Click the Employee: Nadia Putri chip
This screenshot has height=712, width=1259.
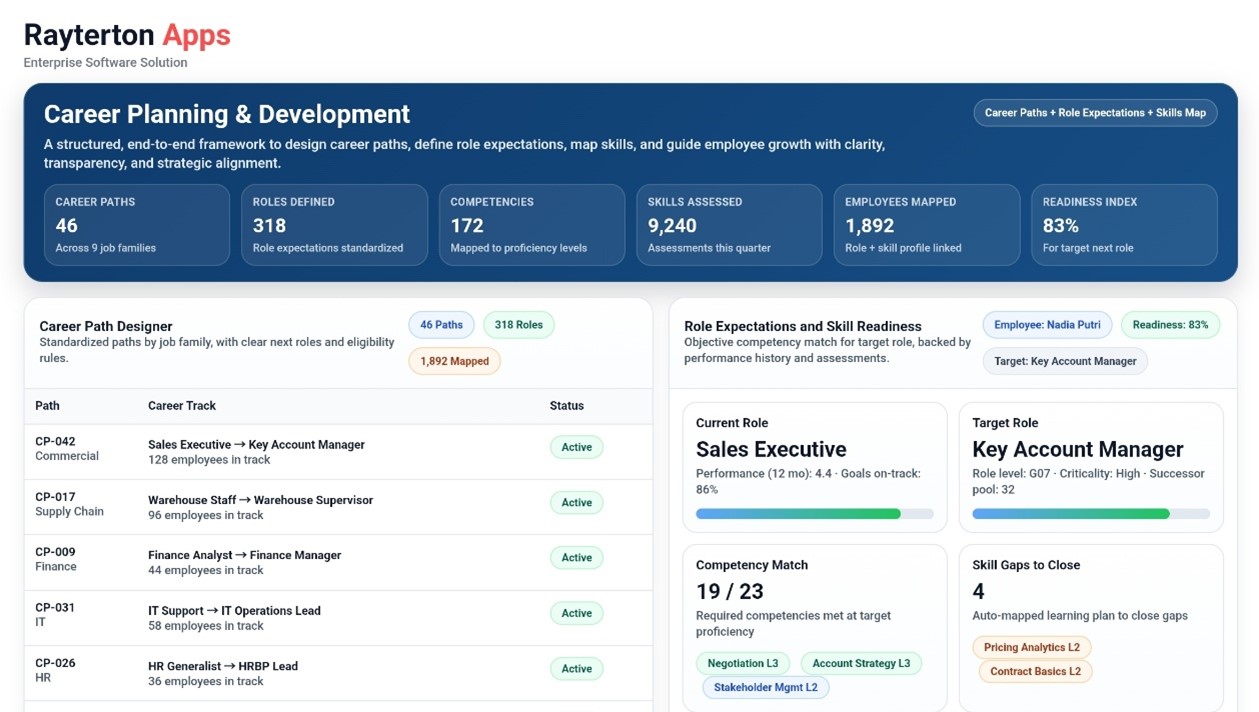tap(1047, 325)
